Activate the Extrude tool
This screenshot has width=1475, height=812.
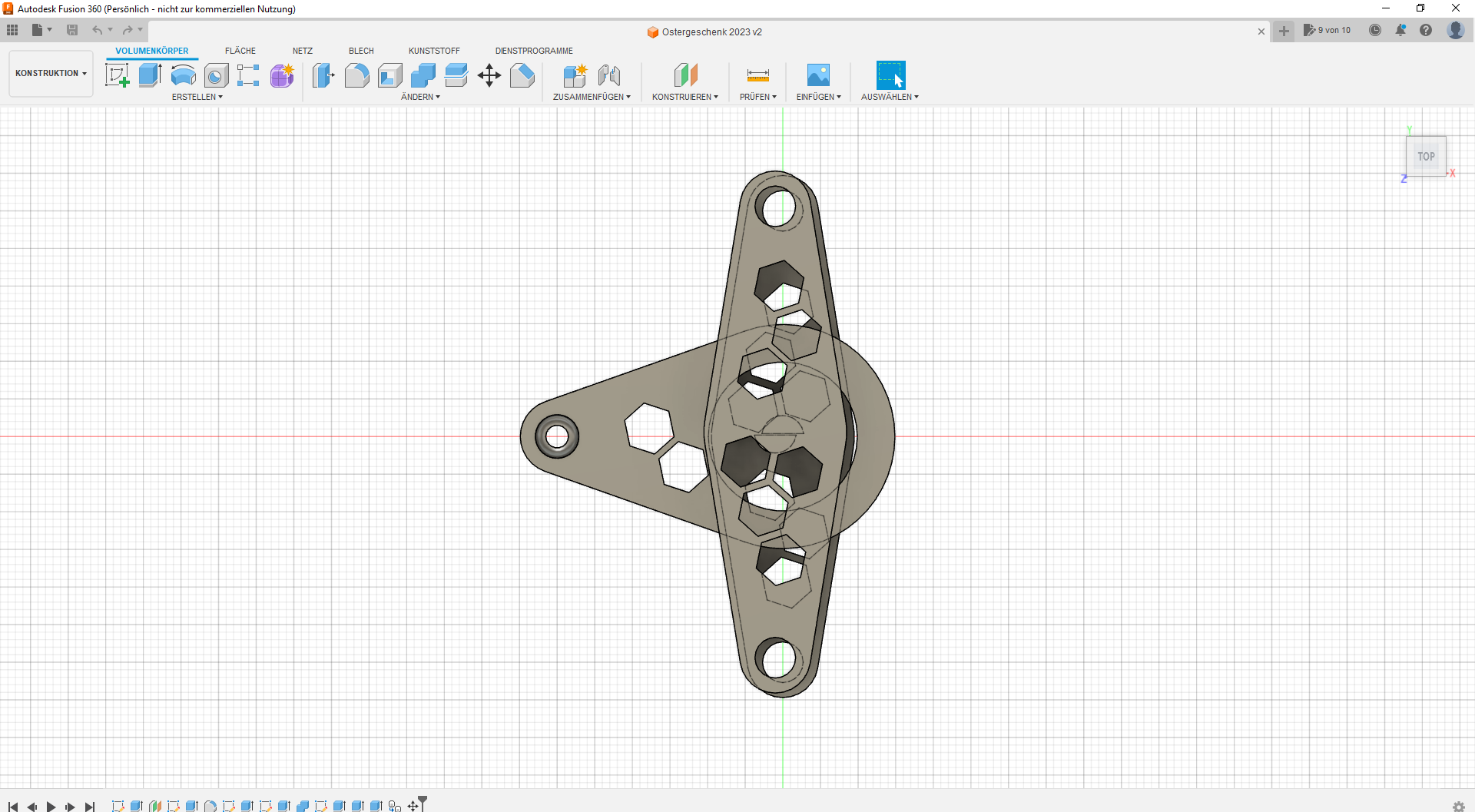coord(149,75)
